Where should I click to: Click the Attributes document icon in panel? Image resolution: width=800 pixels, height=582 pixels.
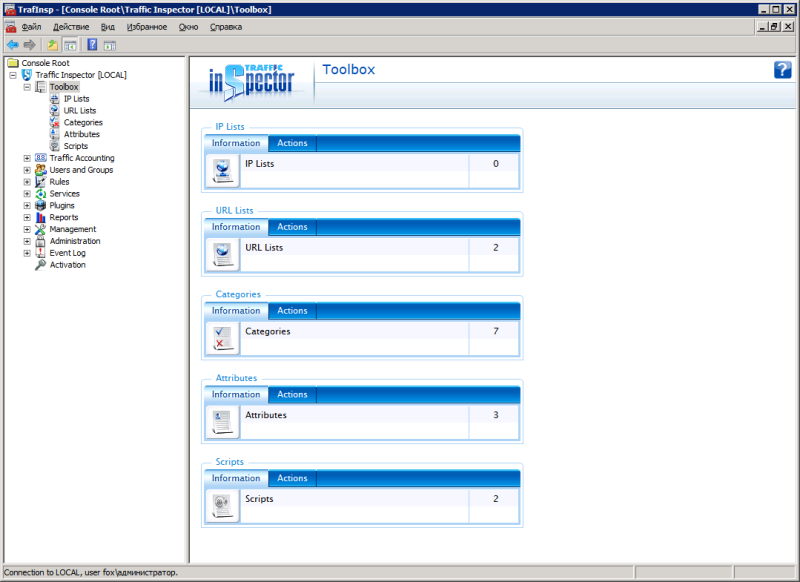(222, 421)
